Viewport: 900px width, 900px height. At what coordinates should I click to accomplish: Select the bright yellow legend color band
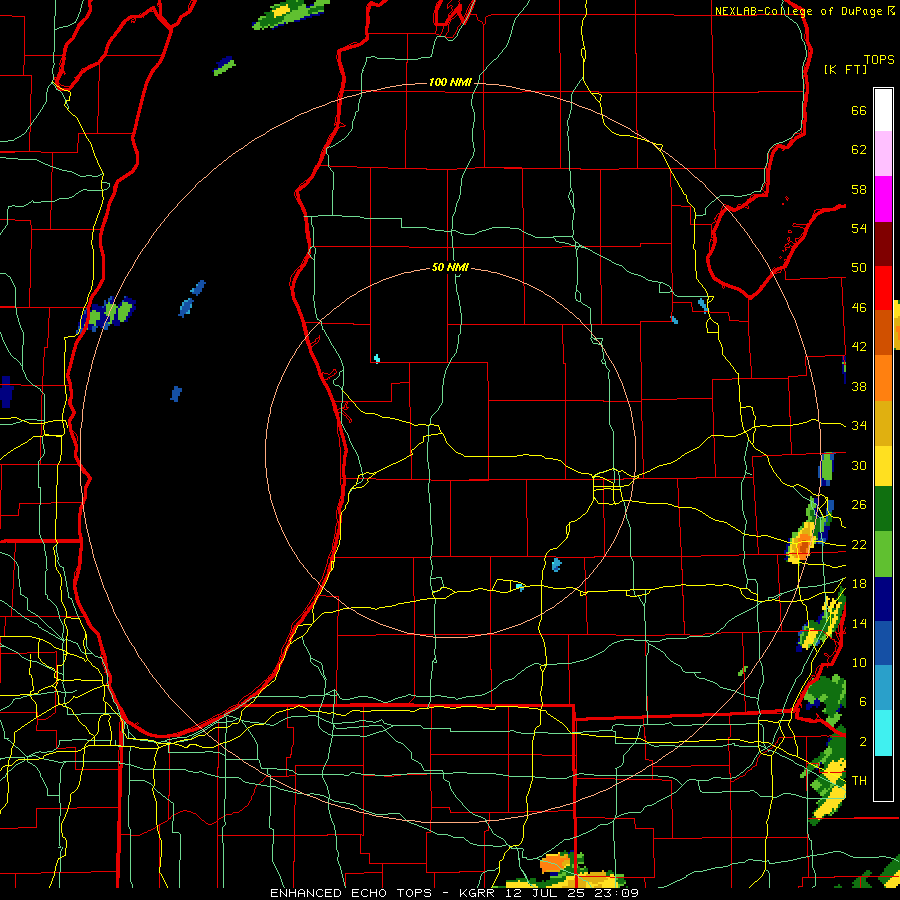pos(883,466)
